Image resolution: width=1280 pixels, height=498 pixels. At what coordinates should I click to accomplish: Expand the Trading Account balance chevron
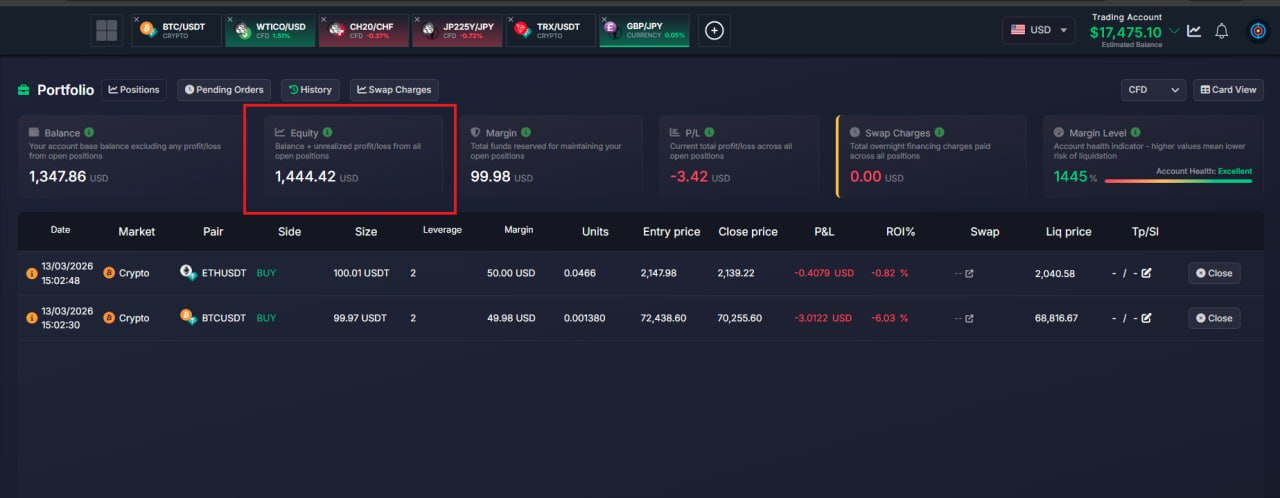(x=1174, y=31)
